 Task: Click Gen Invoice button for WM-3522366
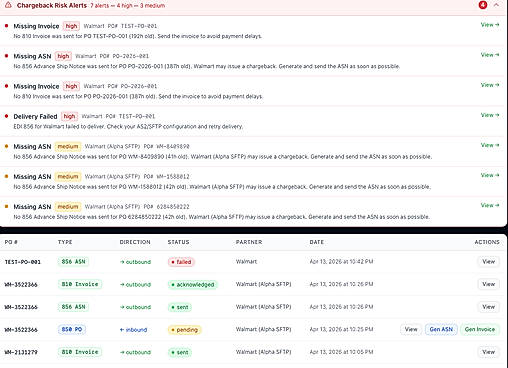coord(480,329)
